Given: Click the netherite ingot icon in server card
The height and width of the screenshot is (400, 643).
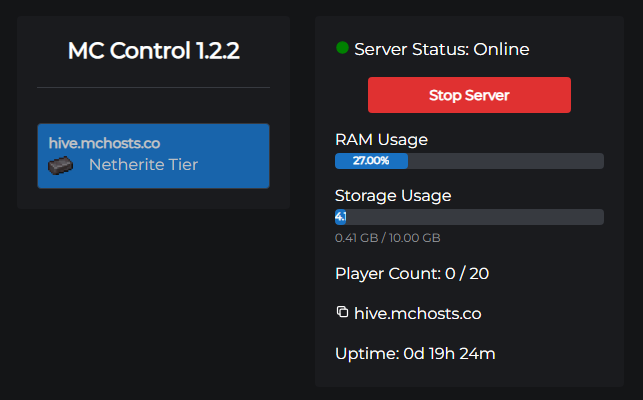Looking at the screenshot, I should click(x=61, y=165).
